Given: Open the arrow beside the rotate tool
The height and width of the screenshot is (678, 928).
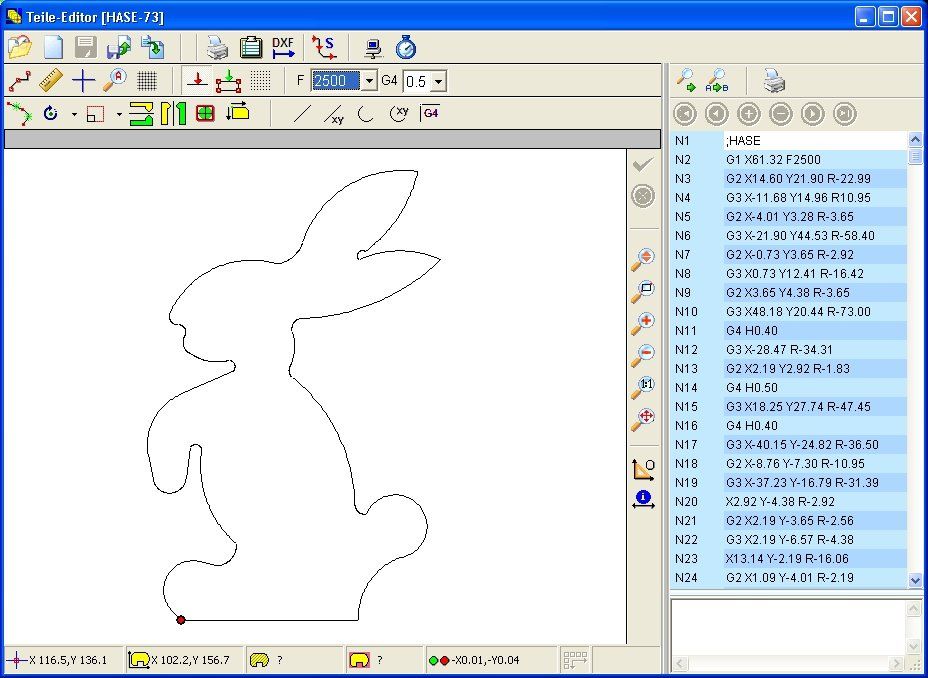Looking at the screenshot, I should tap(73, 114).
